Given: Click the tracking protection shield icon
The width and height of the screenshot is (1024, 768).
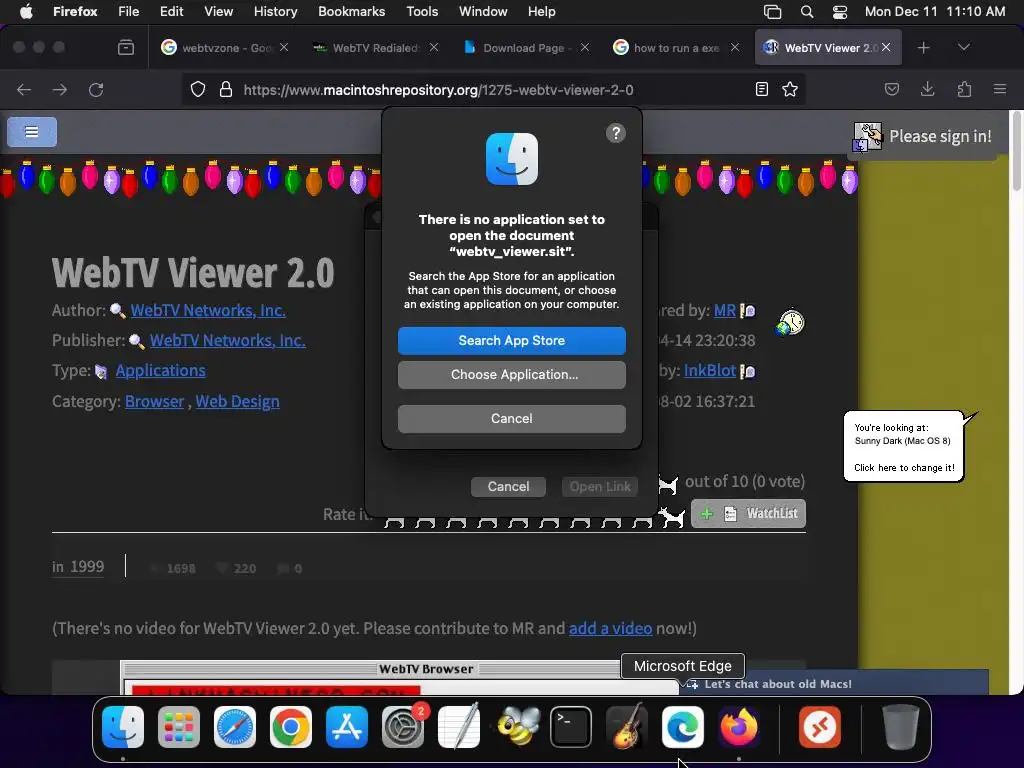Looking at the screenshot, I should click(198, 89).
